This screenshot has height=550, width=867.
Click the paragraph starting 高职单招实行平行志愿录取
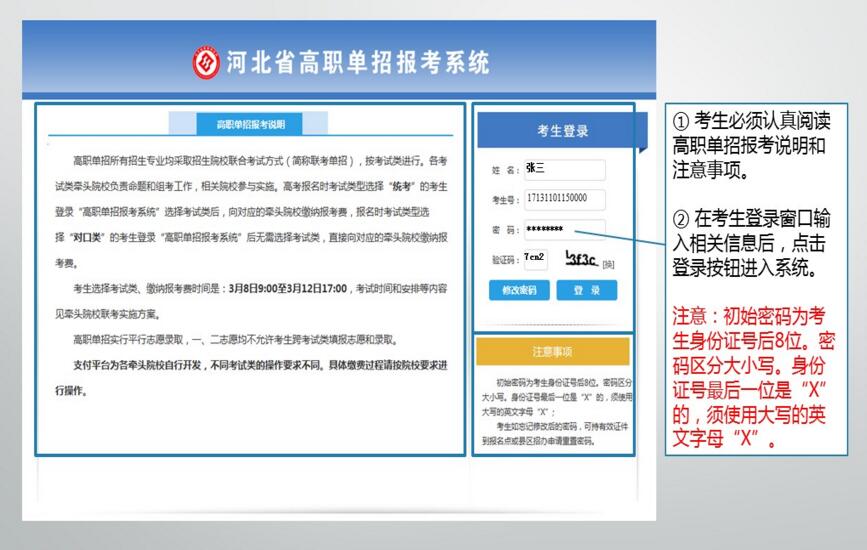236,339
